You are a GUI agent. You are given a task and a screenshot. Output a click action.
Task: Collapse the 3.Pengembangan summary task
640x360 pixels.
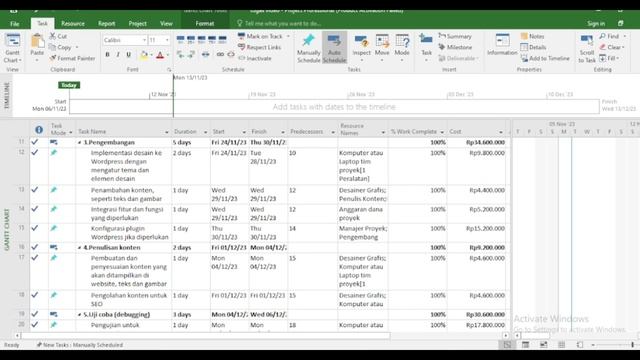click(80, 143)
